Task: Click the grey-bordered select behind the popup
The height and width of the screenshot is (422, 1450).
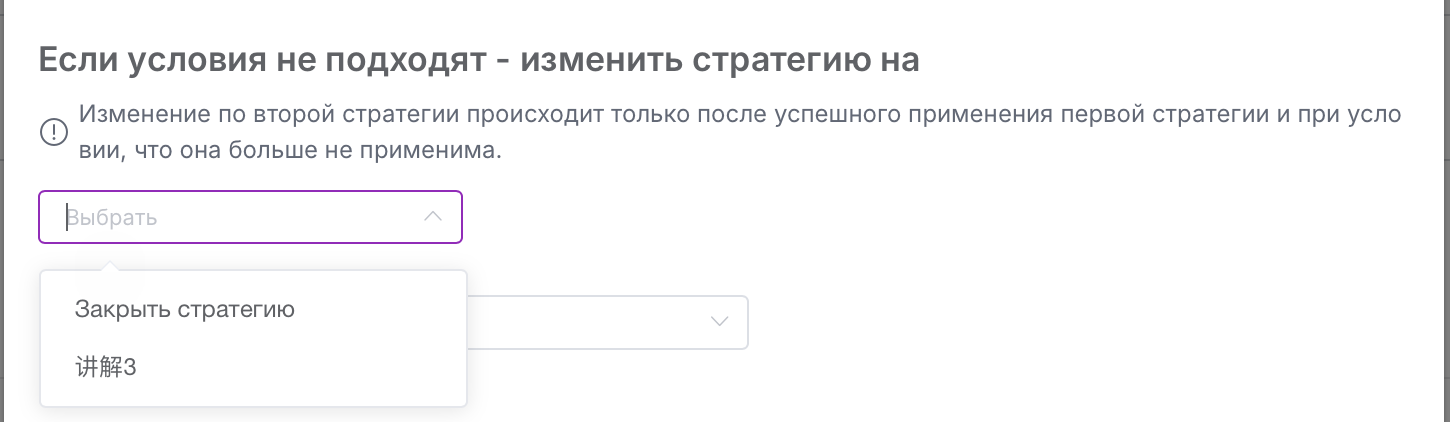Action: tap(608, 322)
